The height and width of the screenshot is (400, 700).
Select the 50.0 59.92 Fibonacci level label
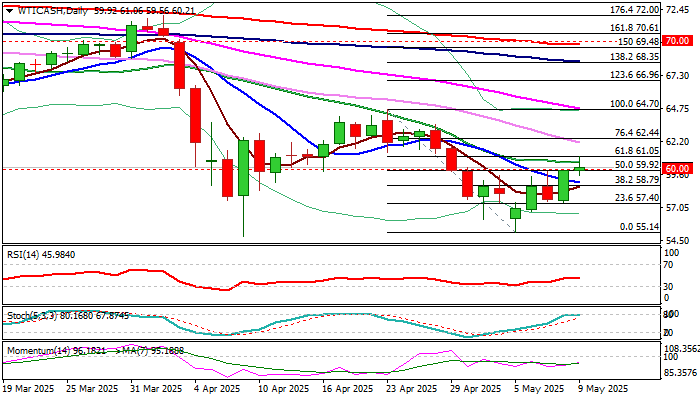(637, 165)
